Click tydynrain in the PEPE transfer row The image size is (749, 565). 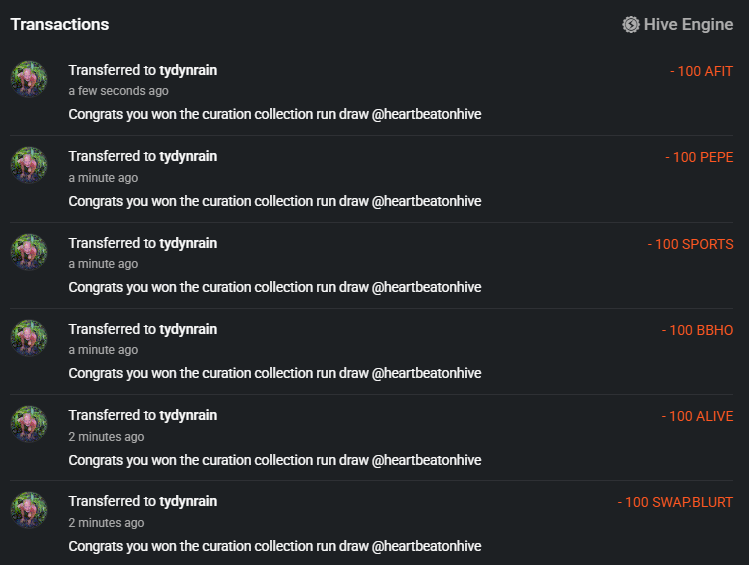pos(188,156)
